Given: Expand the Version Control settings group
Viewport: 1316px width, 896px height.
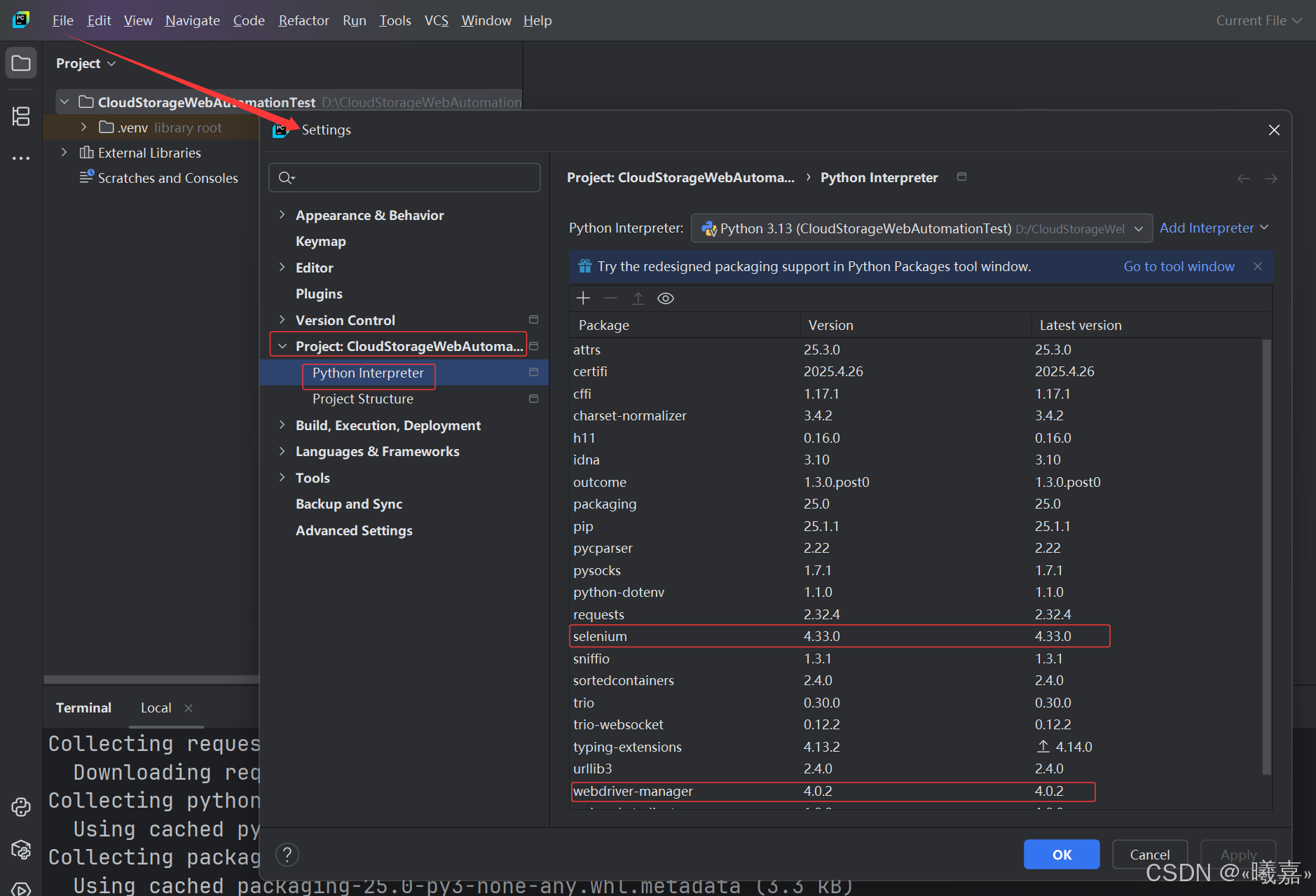Looking at the screenshot, I should (282, 319).
